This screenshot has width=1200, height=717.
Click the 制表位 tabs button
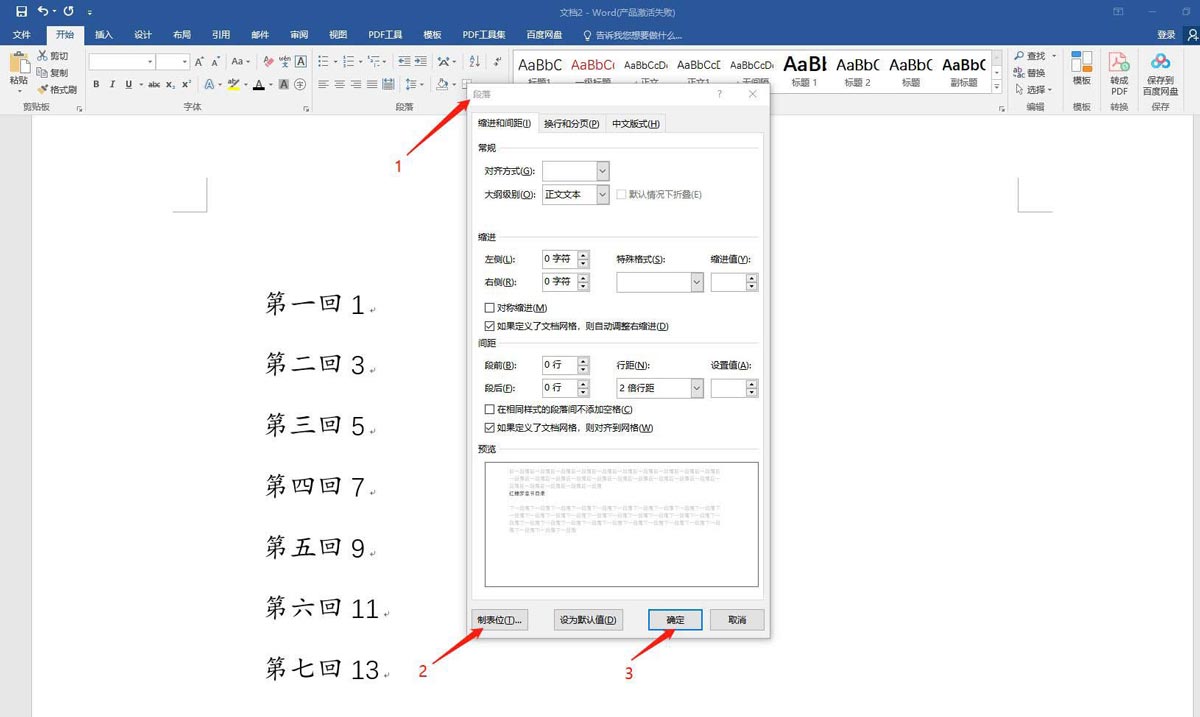[500, 620]
